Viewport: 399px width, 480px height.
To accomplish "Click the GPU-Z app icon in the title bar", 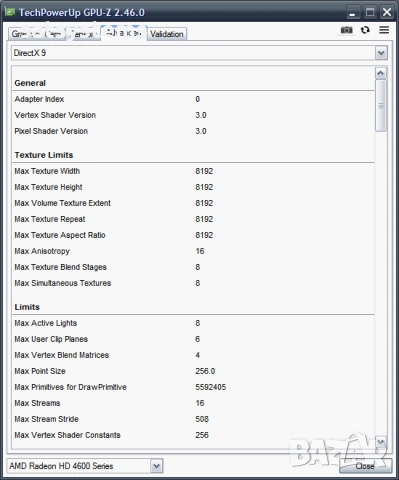I will pyautogui.click(x=10, y=12).
